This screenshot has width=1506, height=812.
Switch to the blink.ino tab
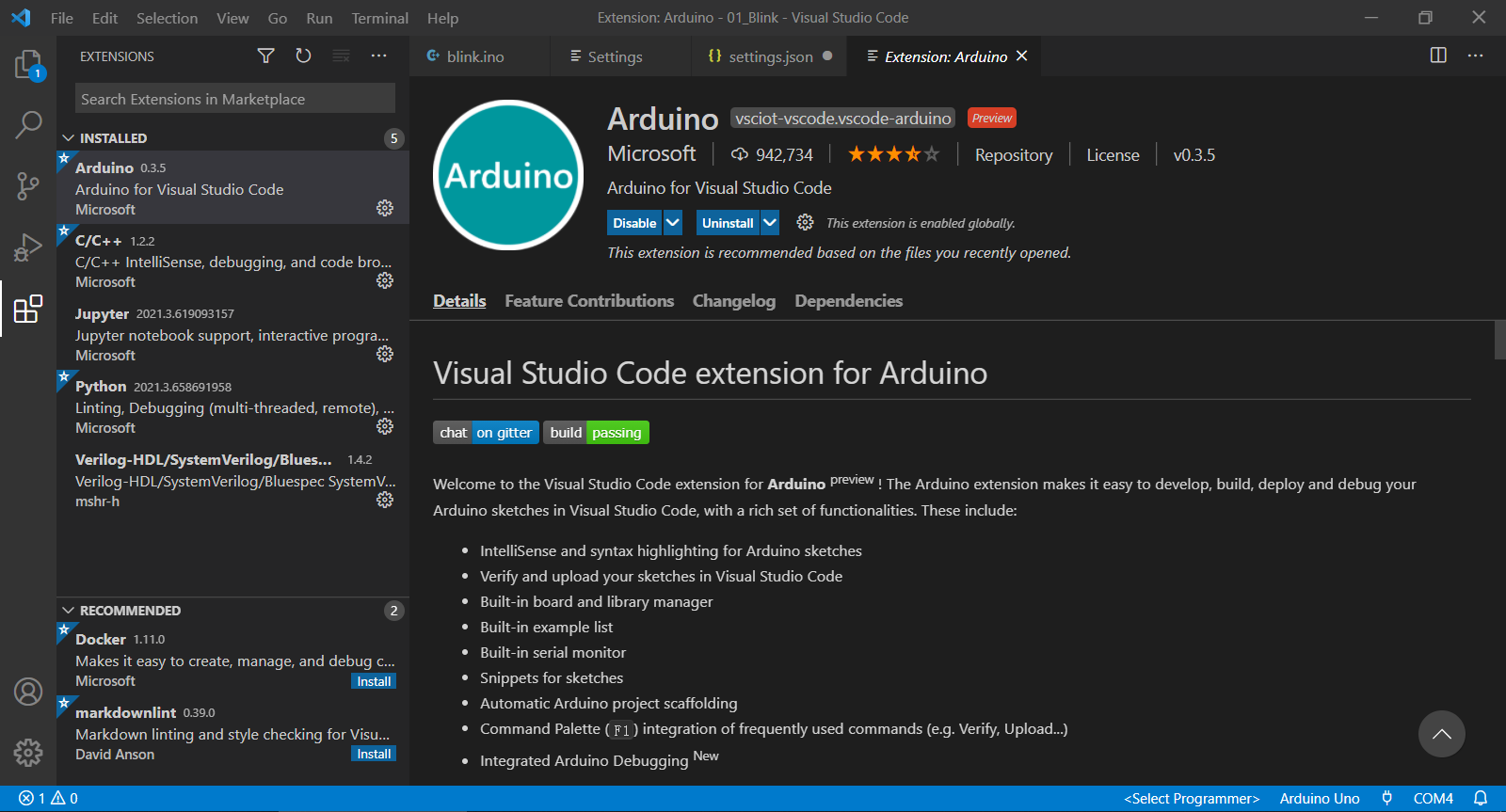pos(480,56)
